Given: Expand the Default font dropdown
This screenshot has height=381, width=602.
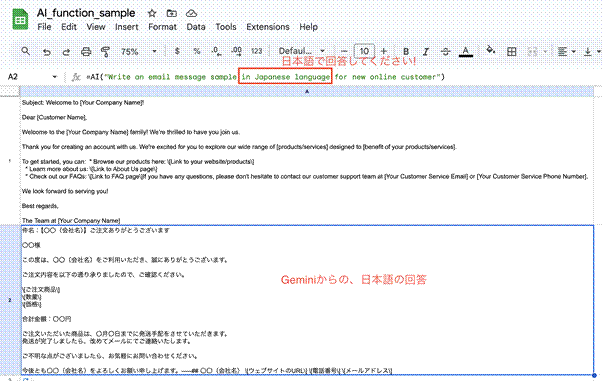Looking at the screenshot, I should coord(302,51).
